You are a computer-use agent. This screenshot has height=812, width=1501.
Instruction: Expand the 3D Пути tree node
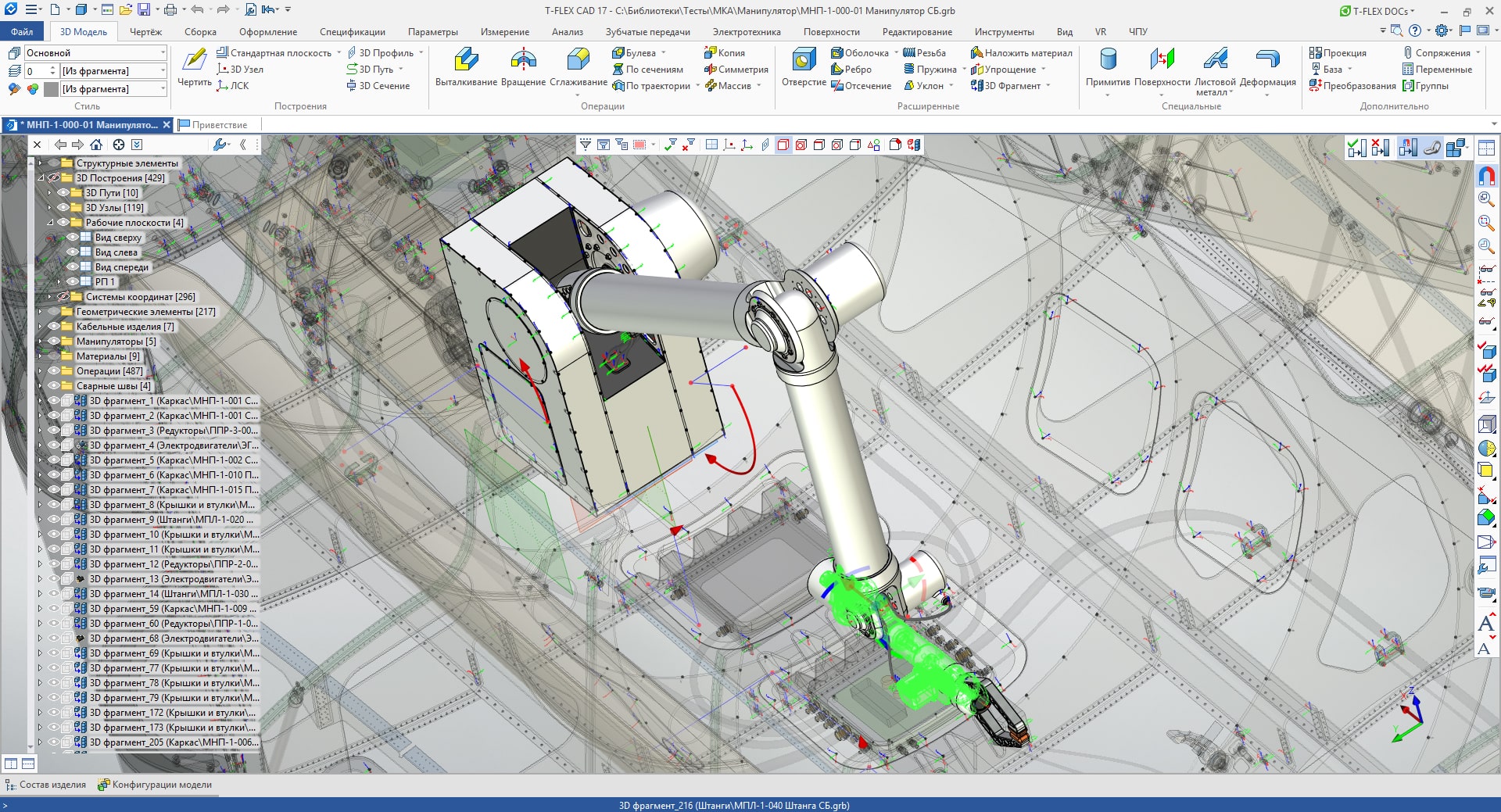pos(49,193)
